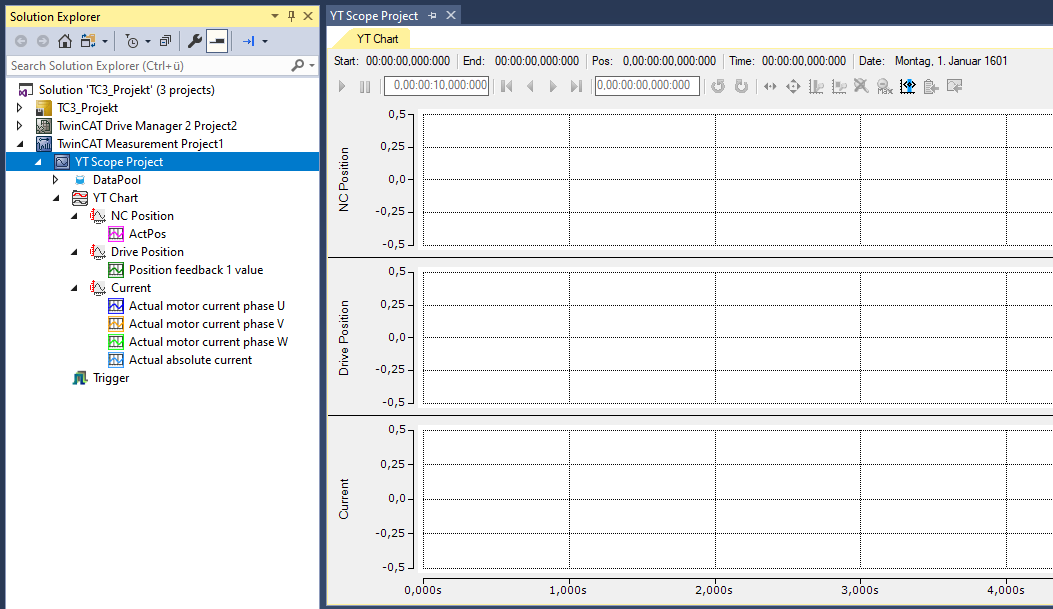Open Properties with the wrench icon
This screenshot has height=609, width=1053.
coord(195,41)
